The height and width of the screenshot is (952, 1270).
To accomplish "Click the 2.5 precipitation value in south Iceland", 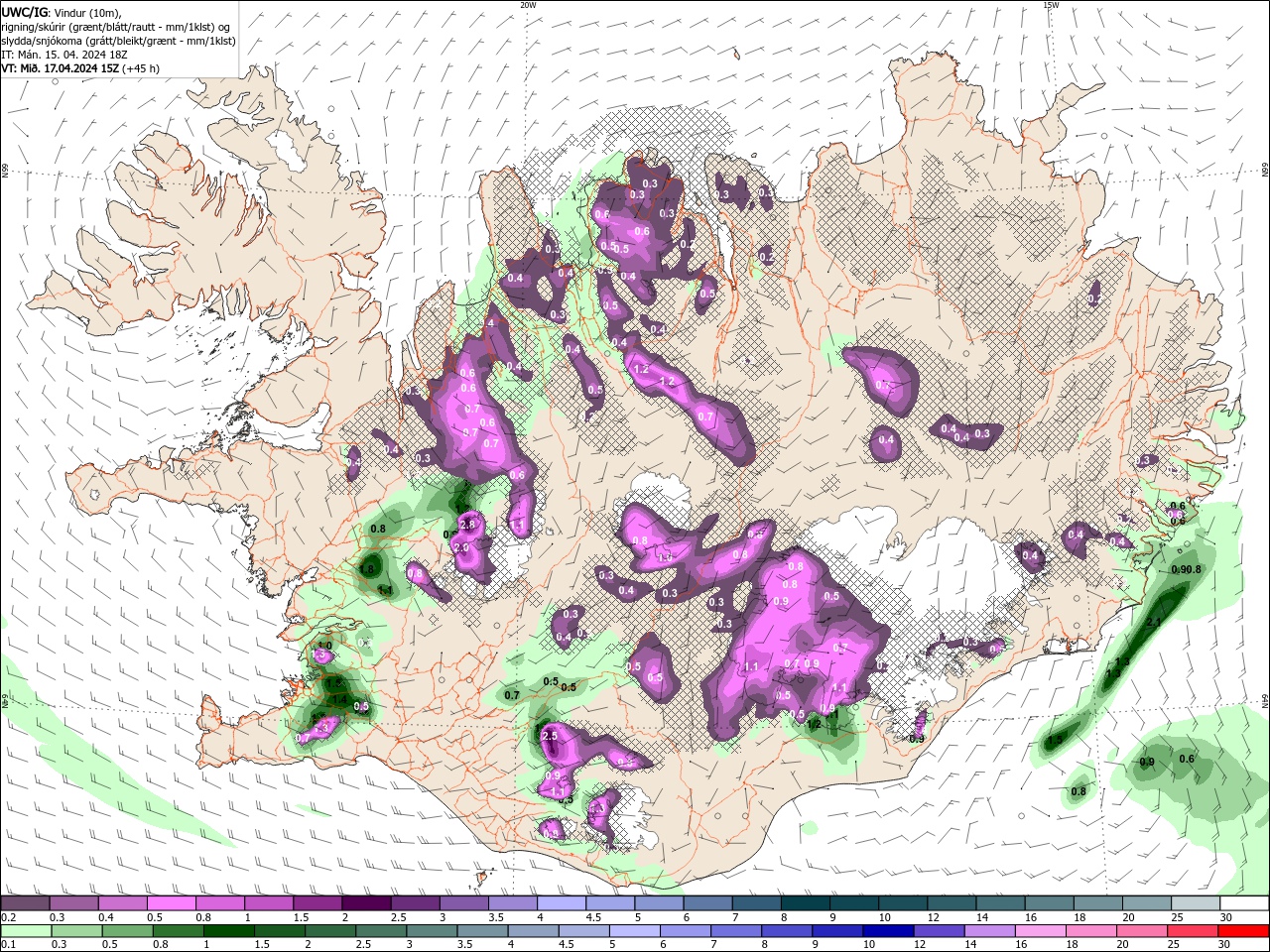I will tap(551, 737).
